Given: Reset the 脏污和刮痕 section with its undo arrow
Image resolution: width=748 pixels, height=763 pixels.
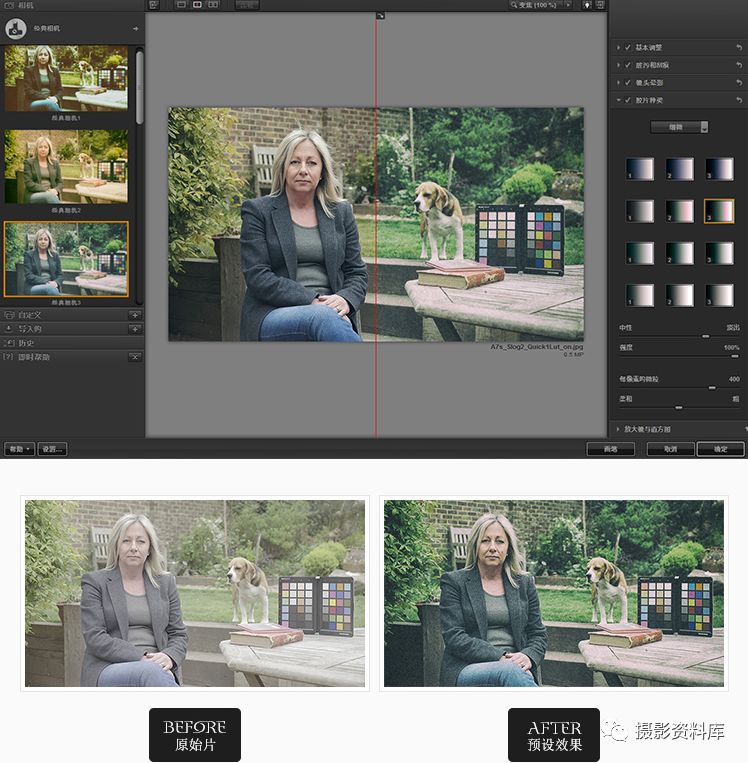Looking at the screenshot, I should (739, 65).
